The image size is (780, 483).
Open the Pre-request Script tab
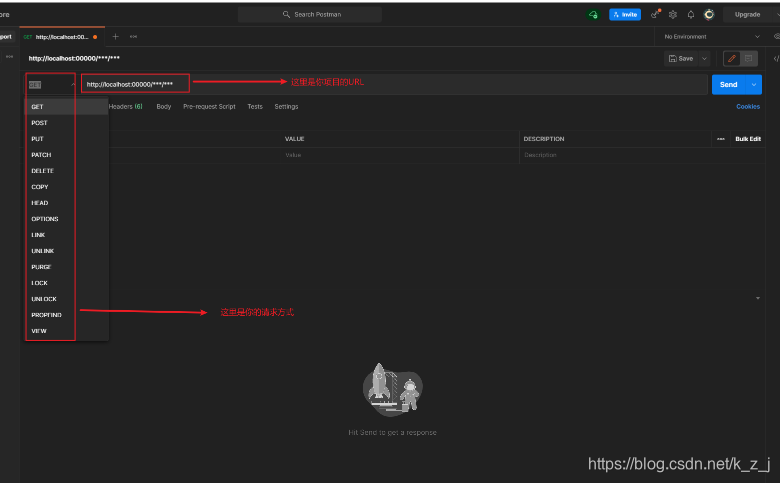click(x=209, y=106)
